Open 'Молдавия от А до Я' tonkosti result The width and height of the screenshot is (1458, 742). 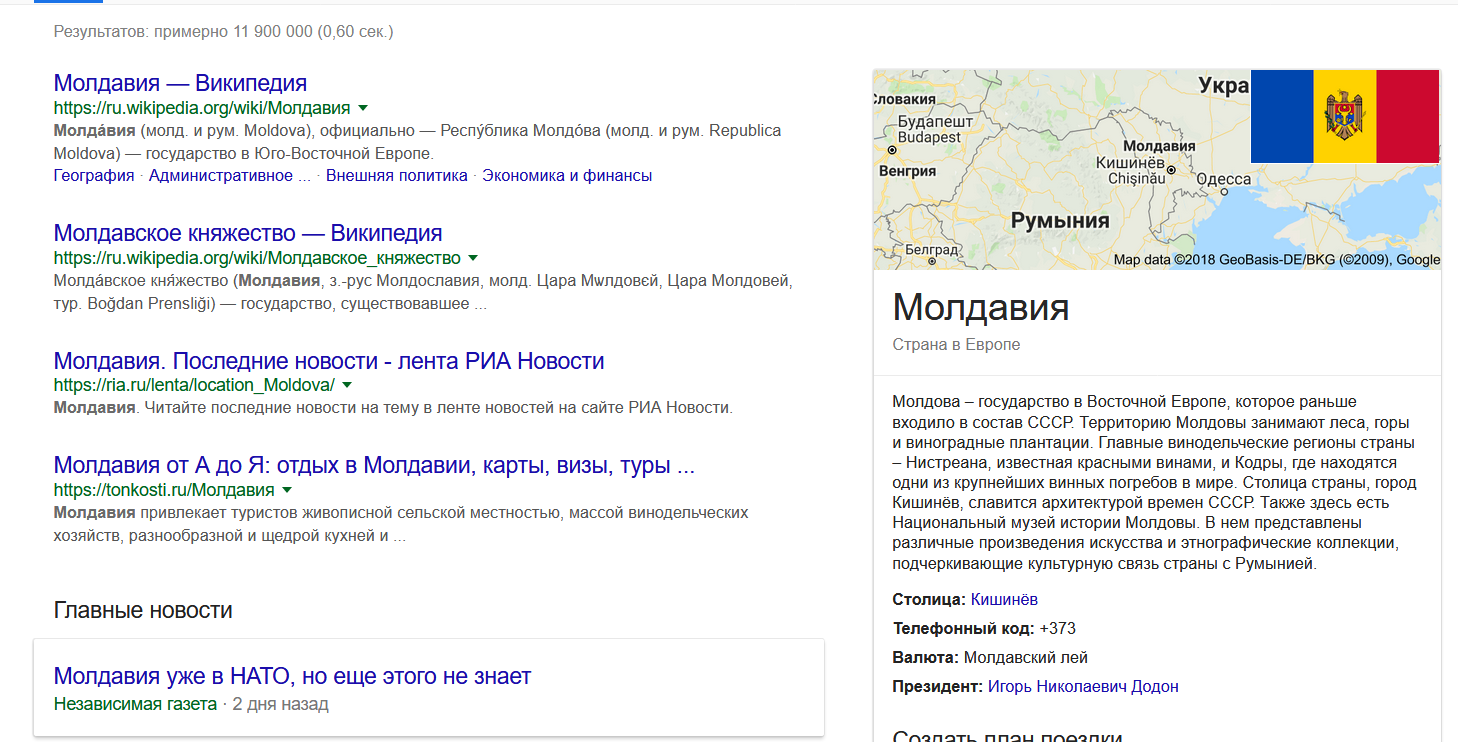374,466
